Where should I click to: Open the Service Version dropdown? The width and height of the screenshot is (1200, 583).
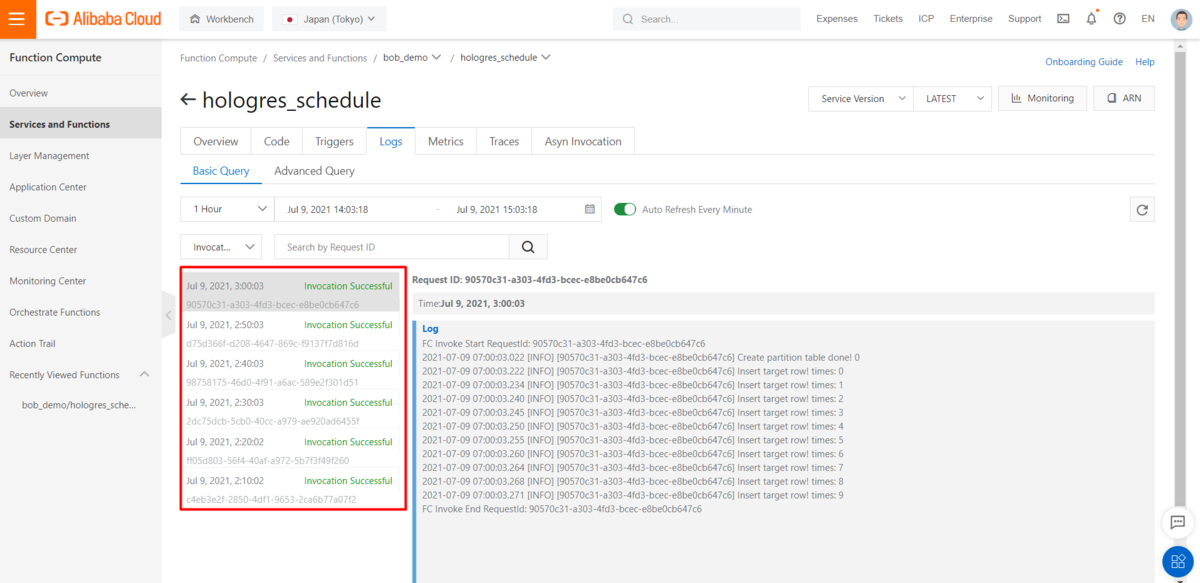[861, 98]
